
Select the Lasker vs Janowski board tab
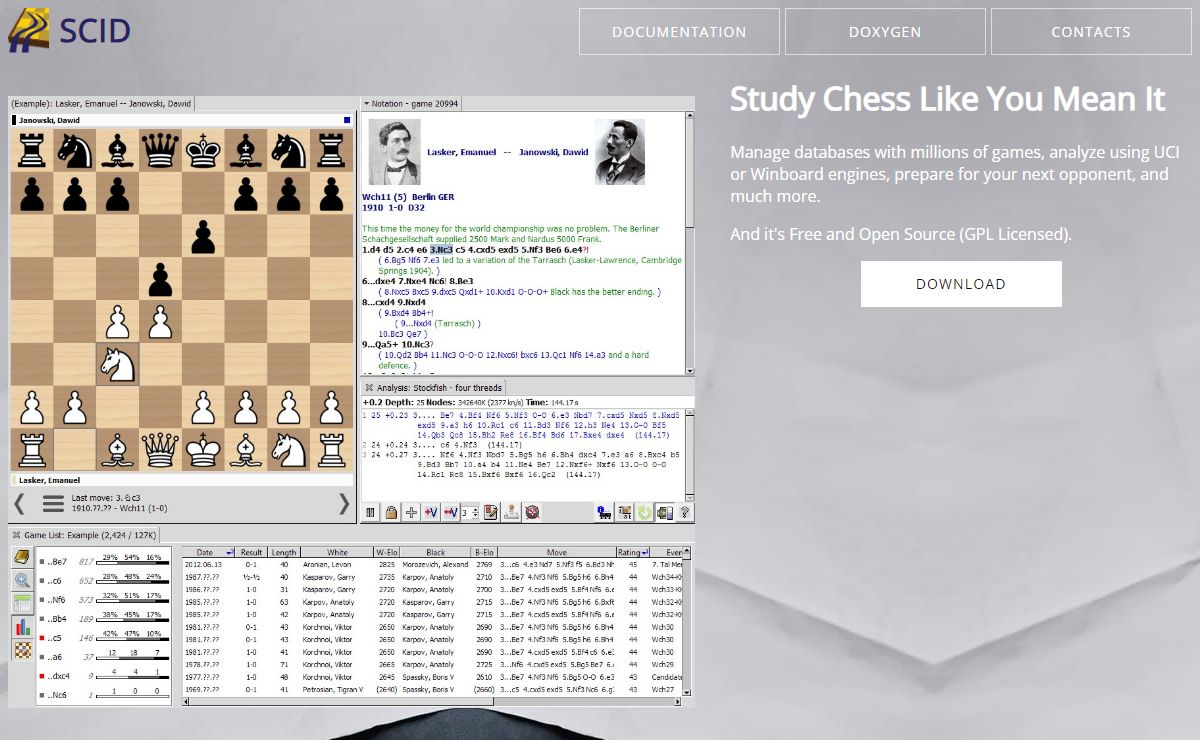pyautogui.click(x=101, y=103)
